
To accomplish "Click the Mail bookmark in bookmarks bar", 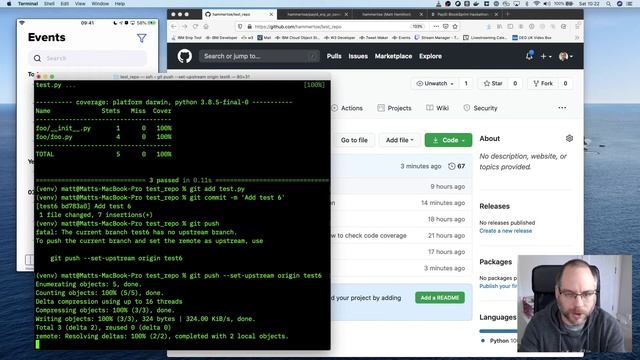I will pos(264,38).
